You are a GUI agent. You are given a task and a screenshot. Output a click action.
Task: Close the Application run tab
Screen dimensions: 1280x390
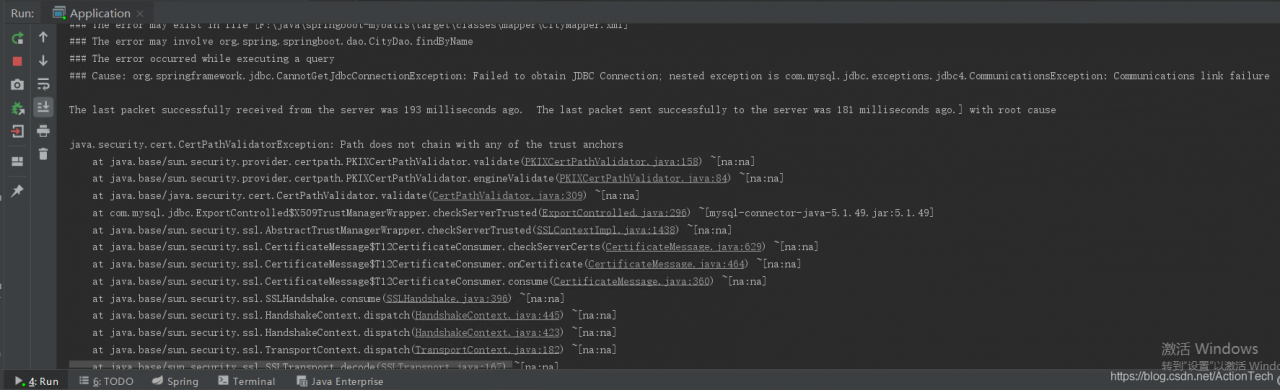tap(140, 13)
